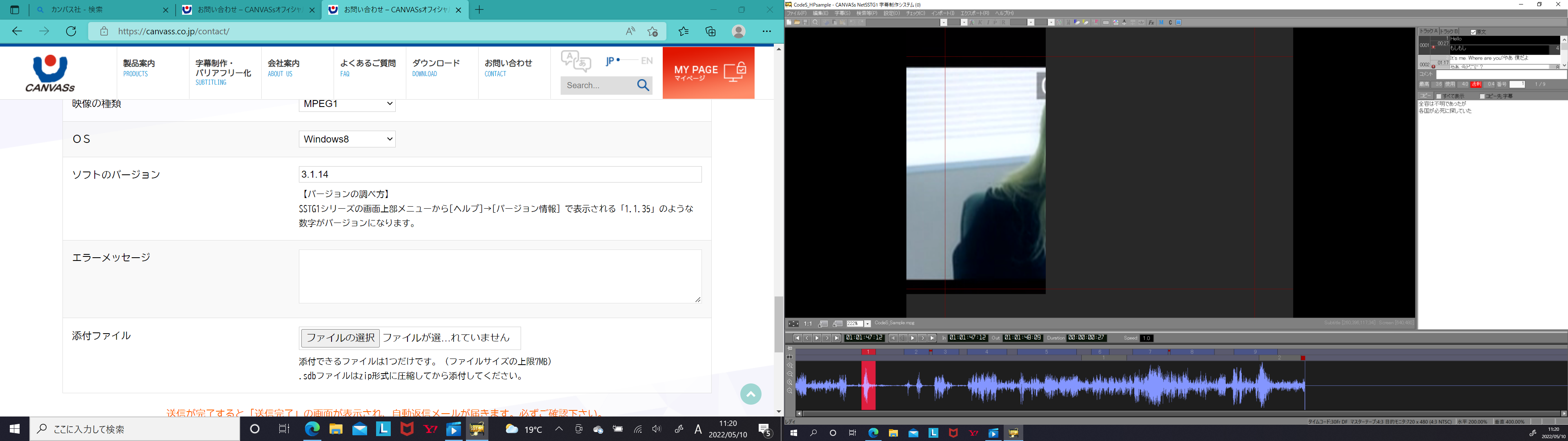Expand the 222% video zoom dropdown
Screen dimensions: 1568x441
867,324
